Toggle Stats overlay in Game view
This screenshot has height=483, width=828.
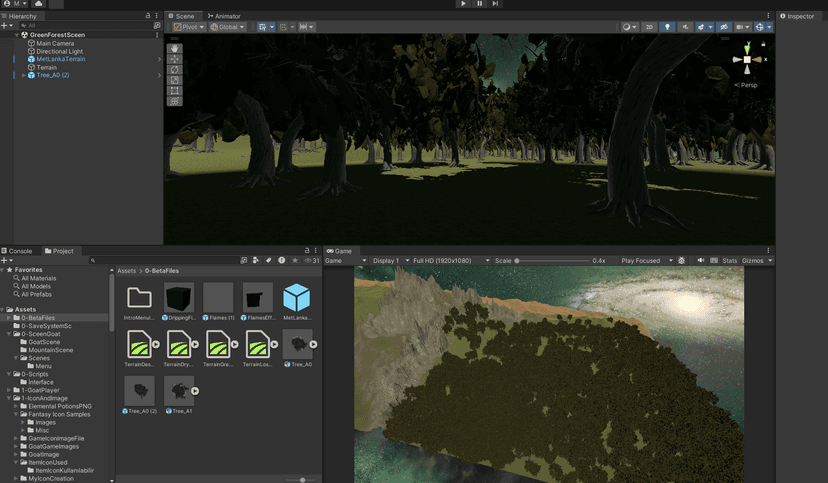pos(730,260)
